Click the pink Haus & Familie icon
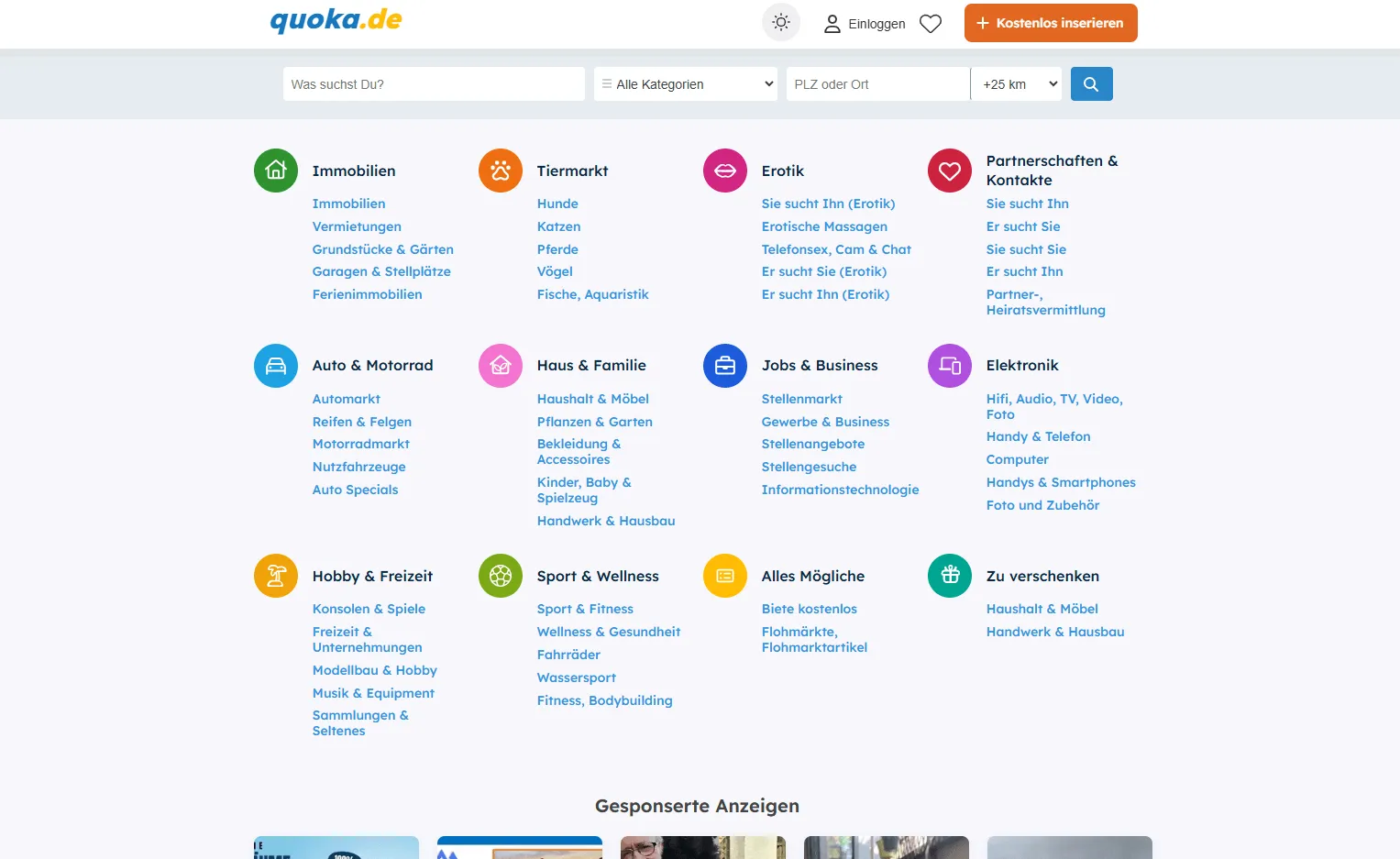This screenshot has height=859, width=1400. (x=501, y=366)
